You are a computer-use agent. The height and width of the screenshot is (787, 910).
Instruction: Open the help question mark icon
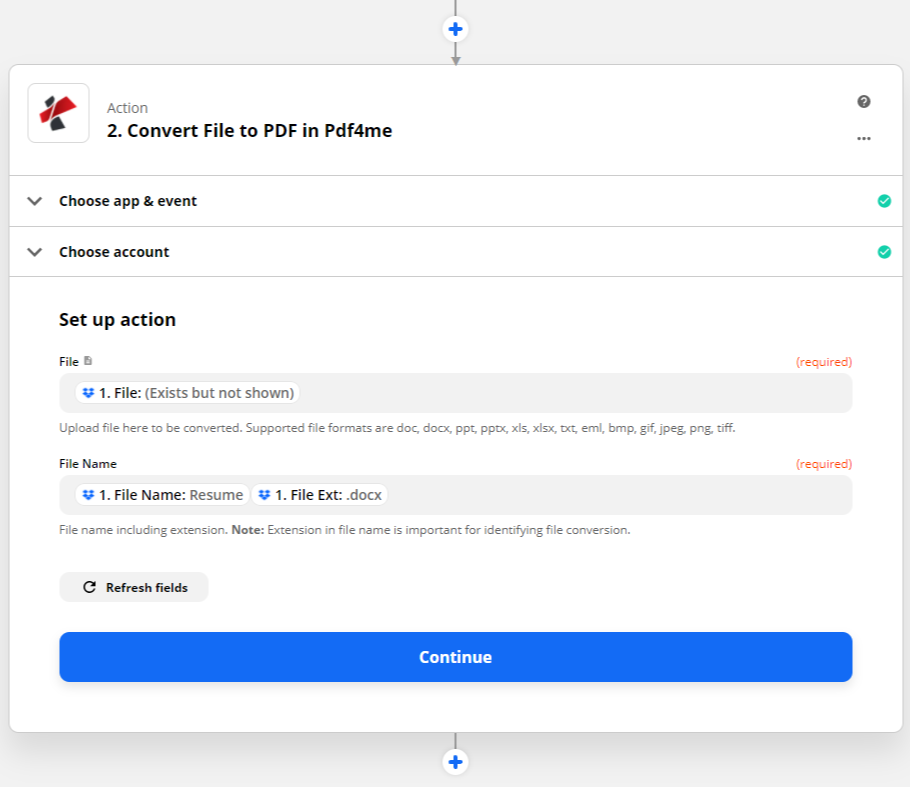(864, 101)
